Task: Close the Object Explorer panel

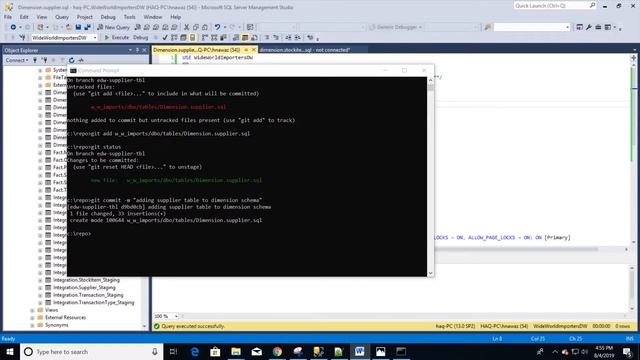Action: point(144,50)
